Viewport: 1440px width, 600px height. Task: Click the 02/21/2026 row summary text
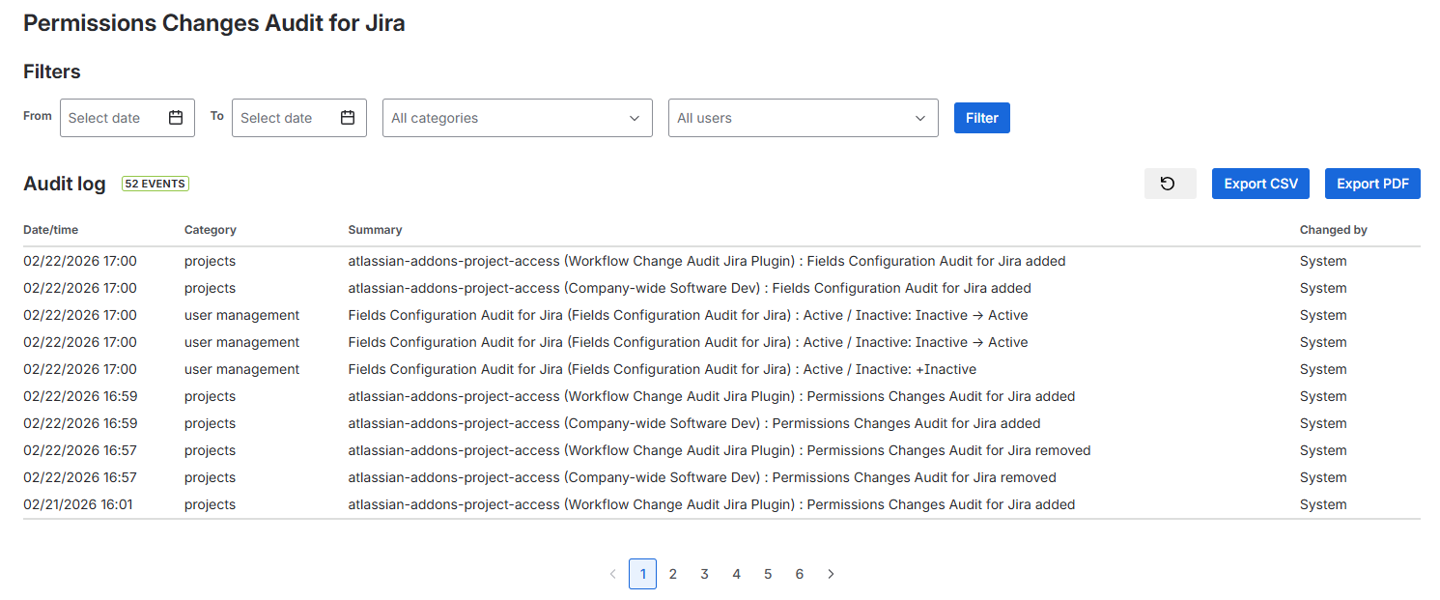[x=711, y=504]
